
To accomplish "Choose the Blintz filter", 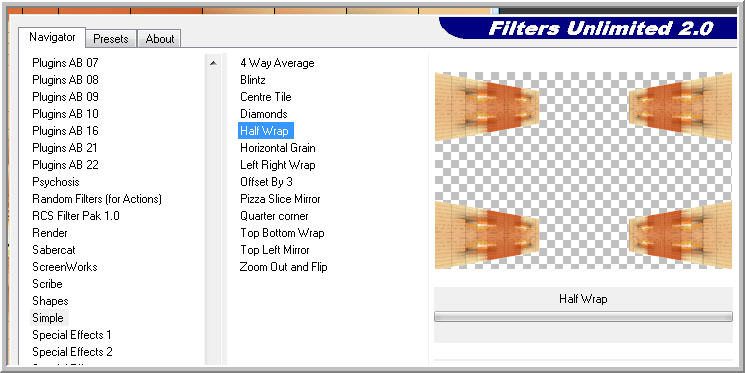I will 253,80.
